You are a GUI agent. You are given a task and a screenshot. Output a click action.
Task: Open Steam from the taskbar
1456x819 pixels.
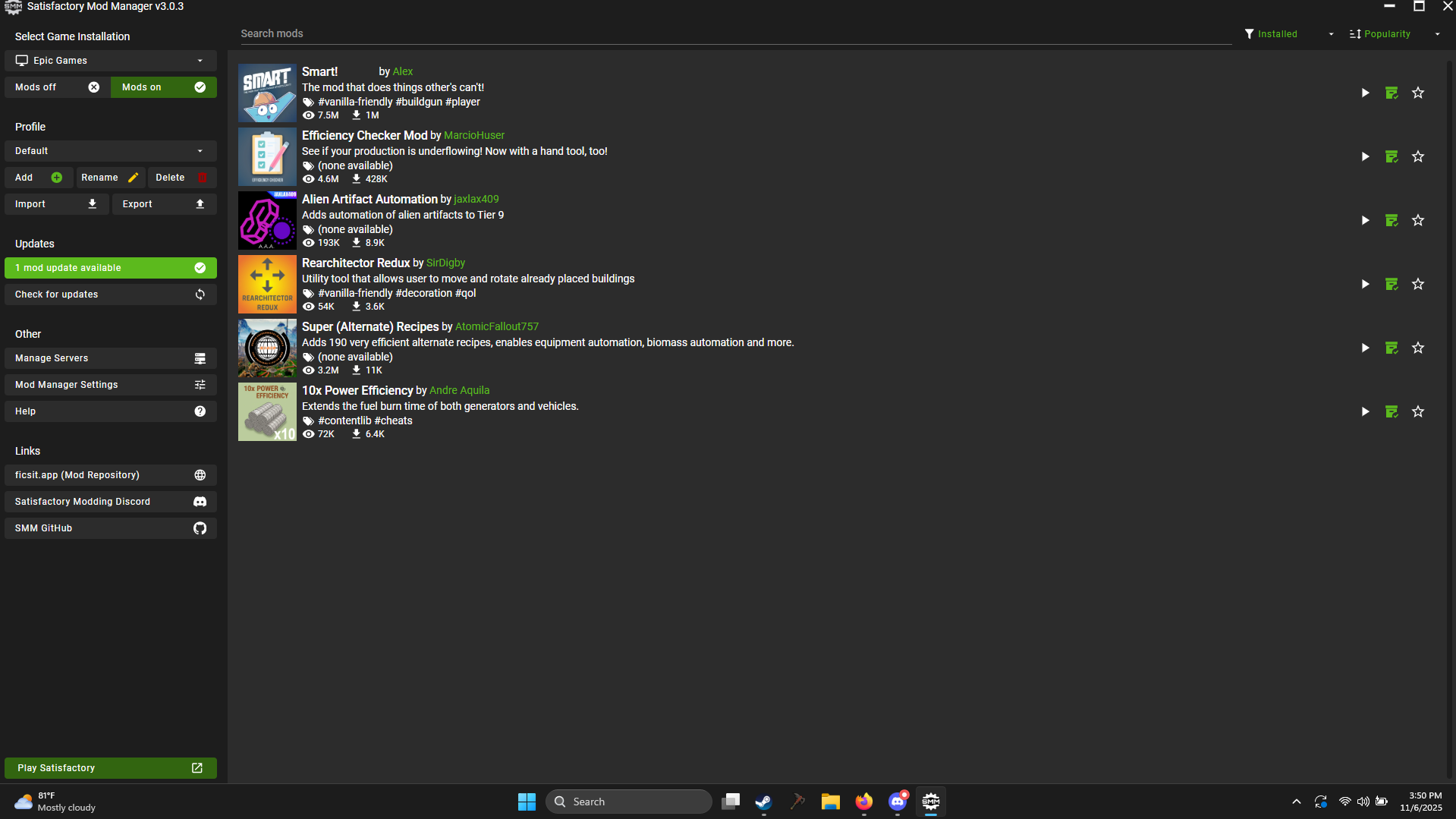tap(763, 802)
